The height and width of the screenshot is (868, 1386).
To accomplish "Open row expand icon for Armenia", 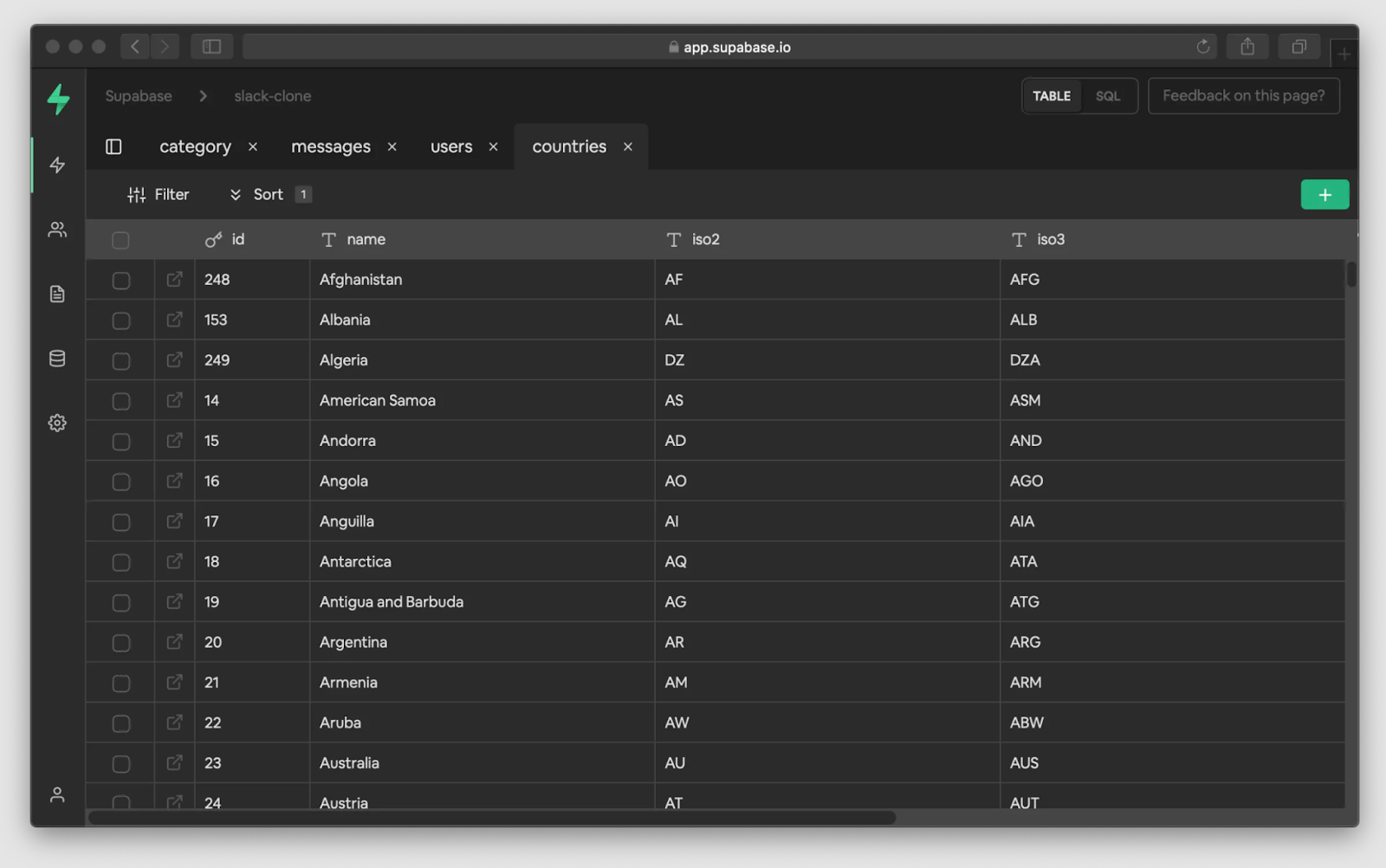I will tap(174, 682).
